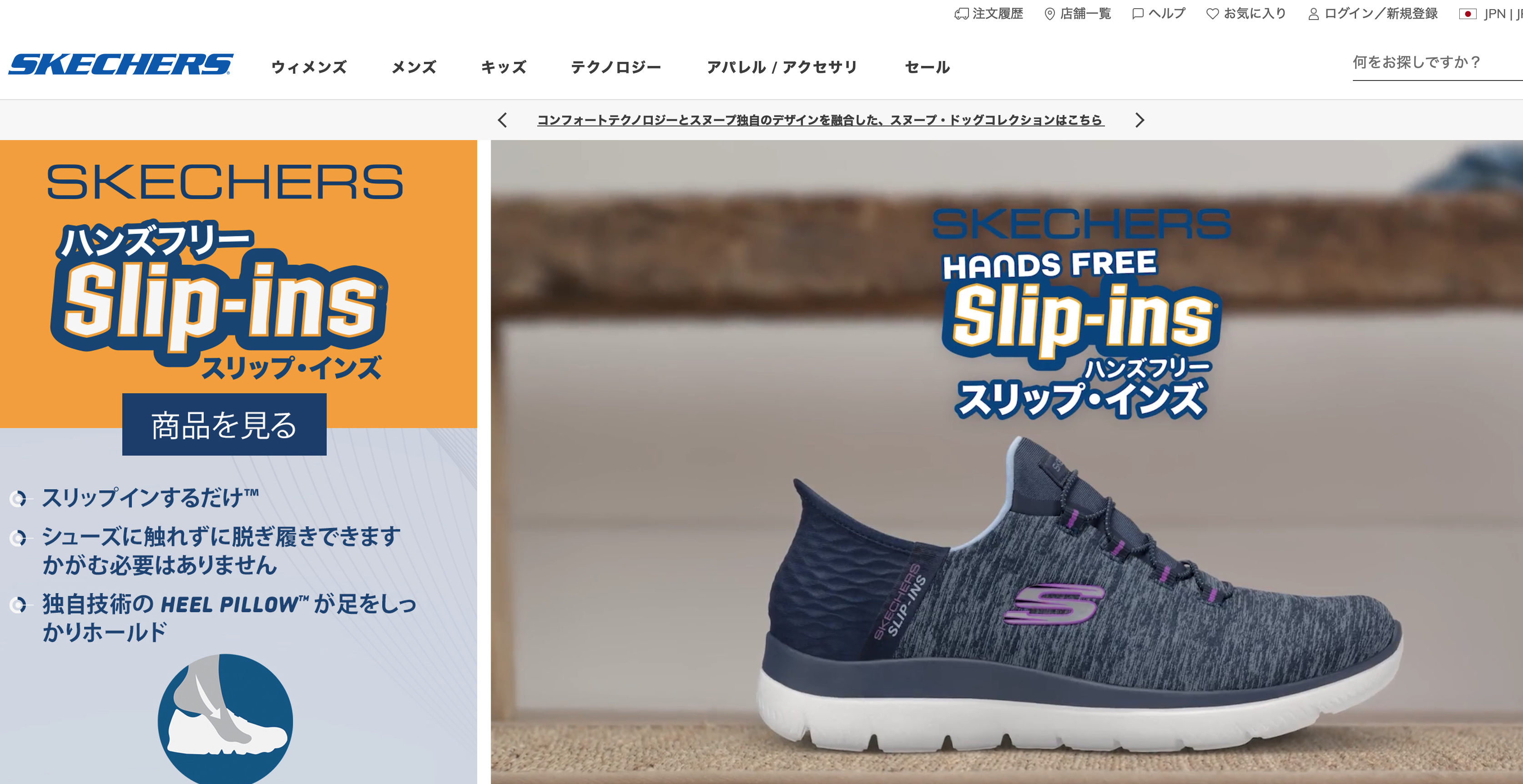Image resolution: width=1523 pixels, height=784 pixels.
Task: Open the ウィメンズ menu
Action: click(308, 67)
